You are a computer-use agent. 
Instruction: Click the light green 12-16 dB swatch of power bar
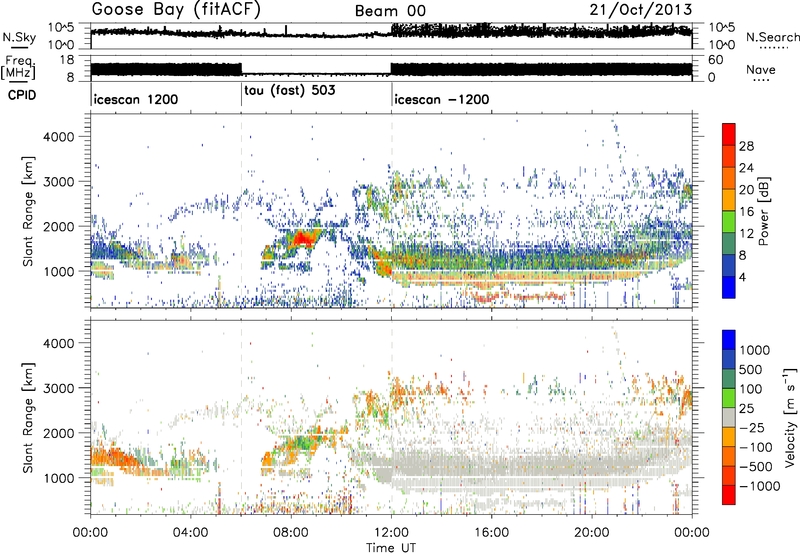click(x=729, y=221)
